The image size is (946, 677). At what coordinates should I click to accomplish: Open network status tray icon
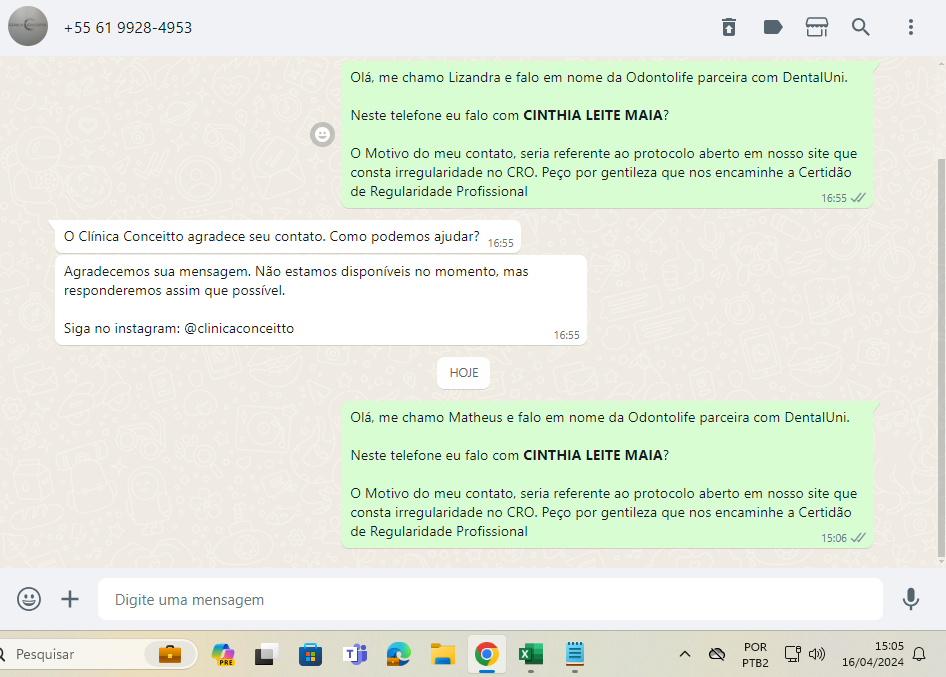pos(792,654)
